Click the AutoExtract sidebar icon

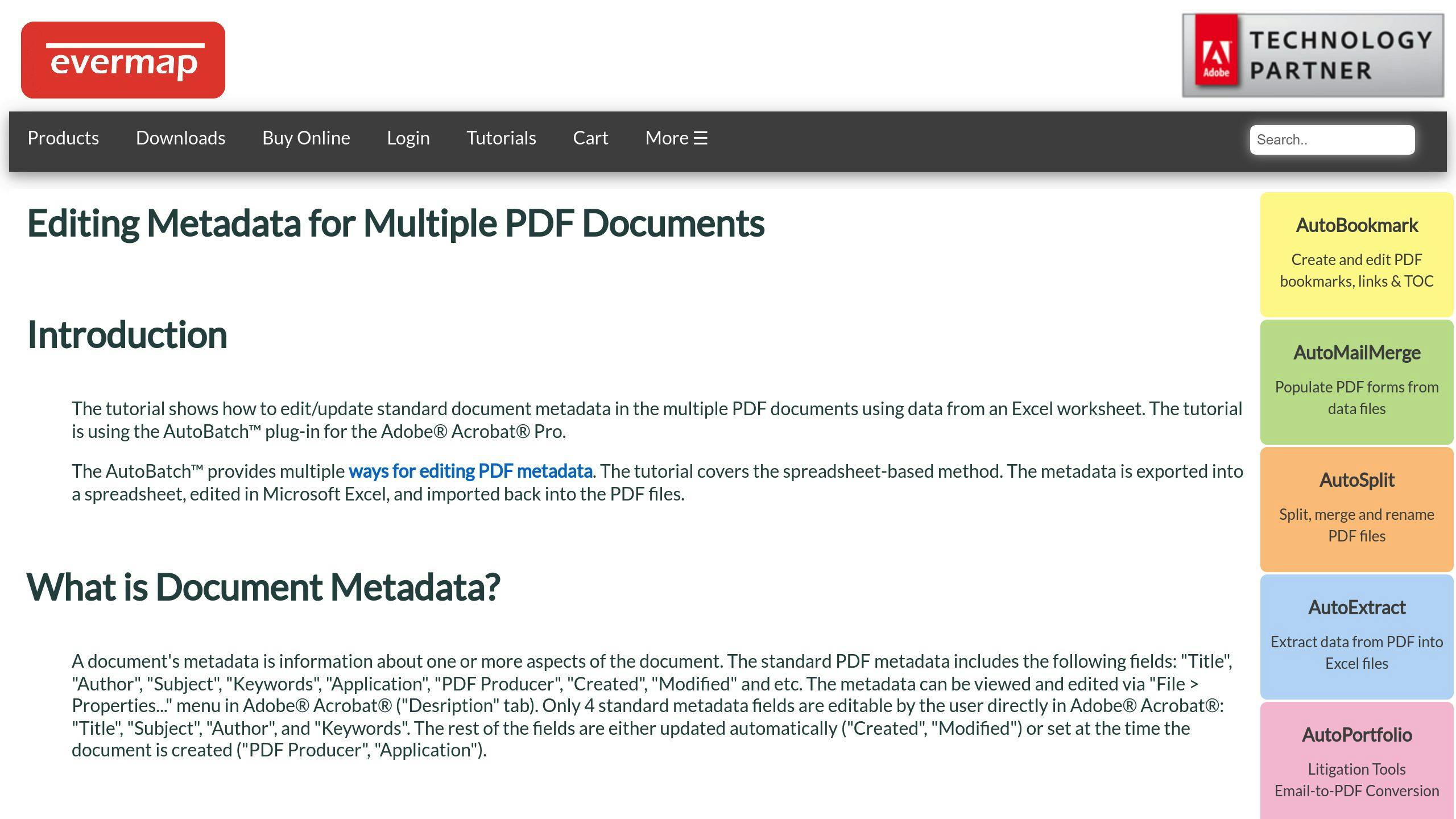point(1356,635)
